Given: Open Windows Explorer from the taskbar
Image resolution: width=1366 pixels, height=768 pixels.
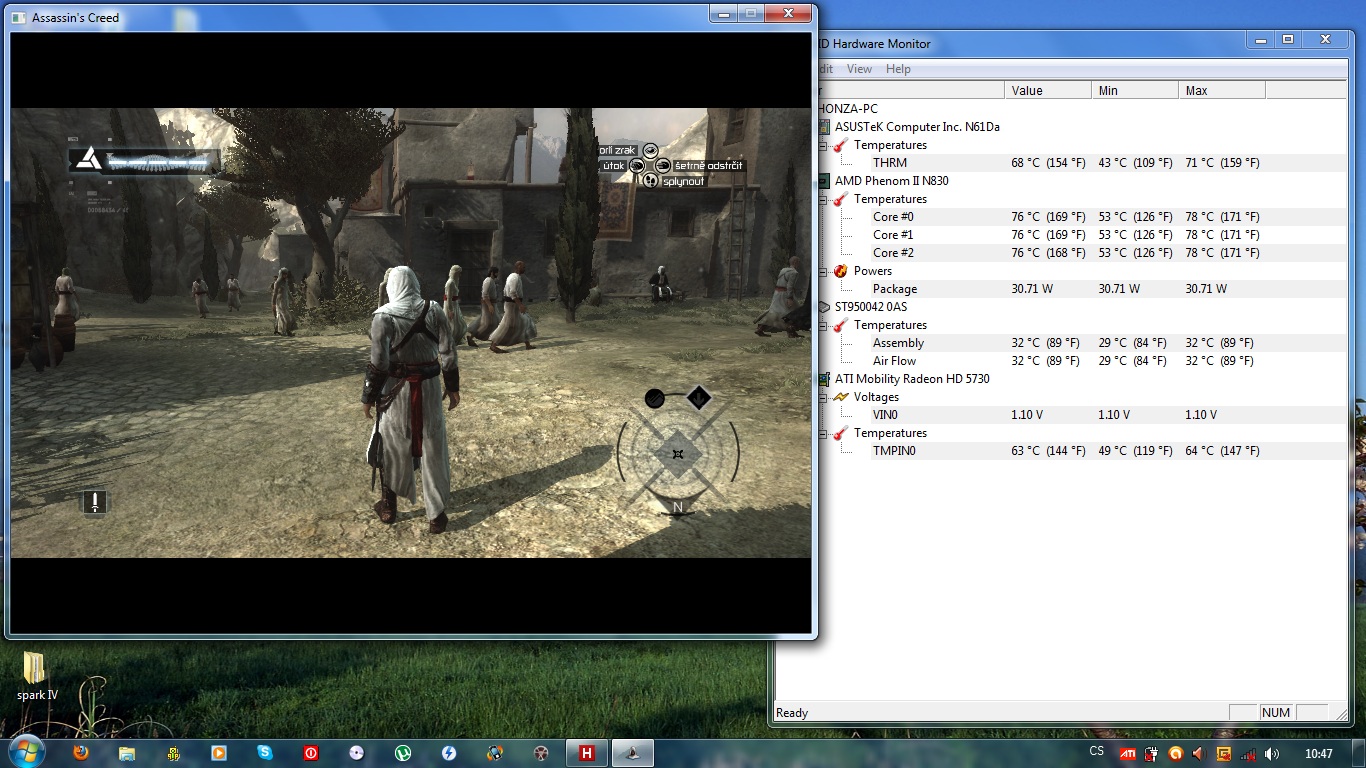Looking at the screenshot, I should 127,753.
